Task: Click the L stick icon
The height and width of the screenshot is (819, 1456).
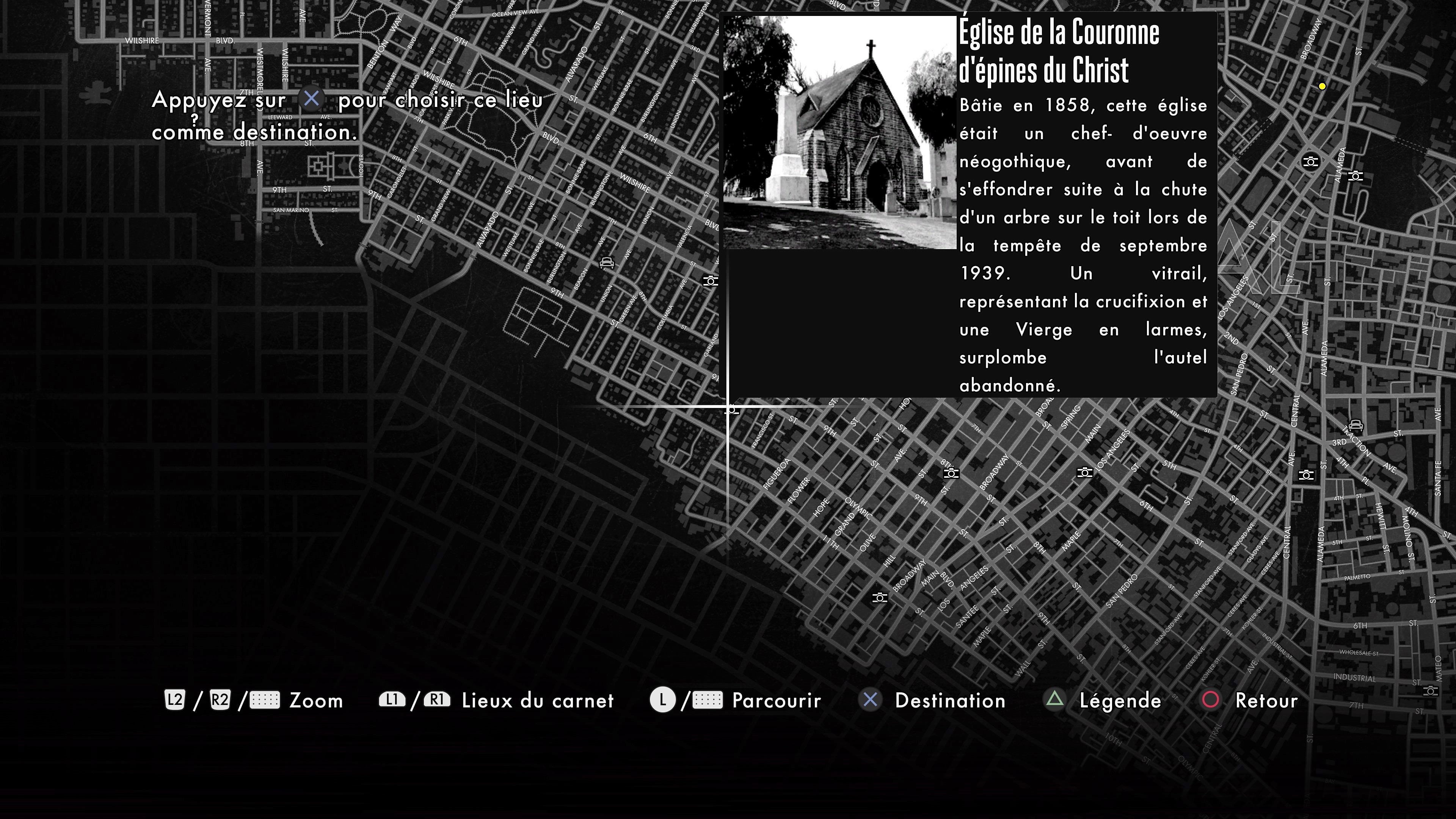Action: click(662, 700)
